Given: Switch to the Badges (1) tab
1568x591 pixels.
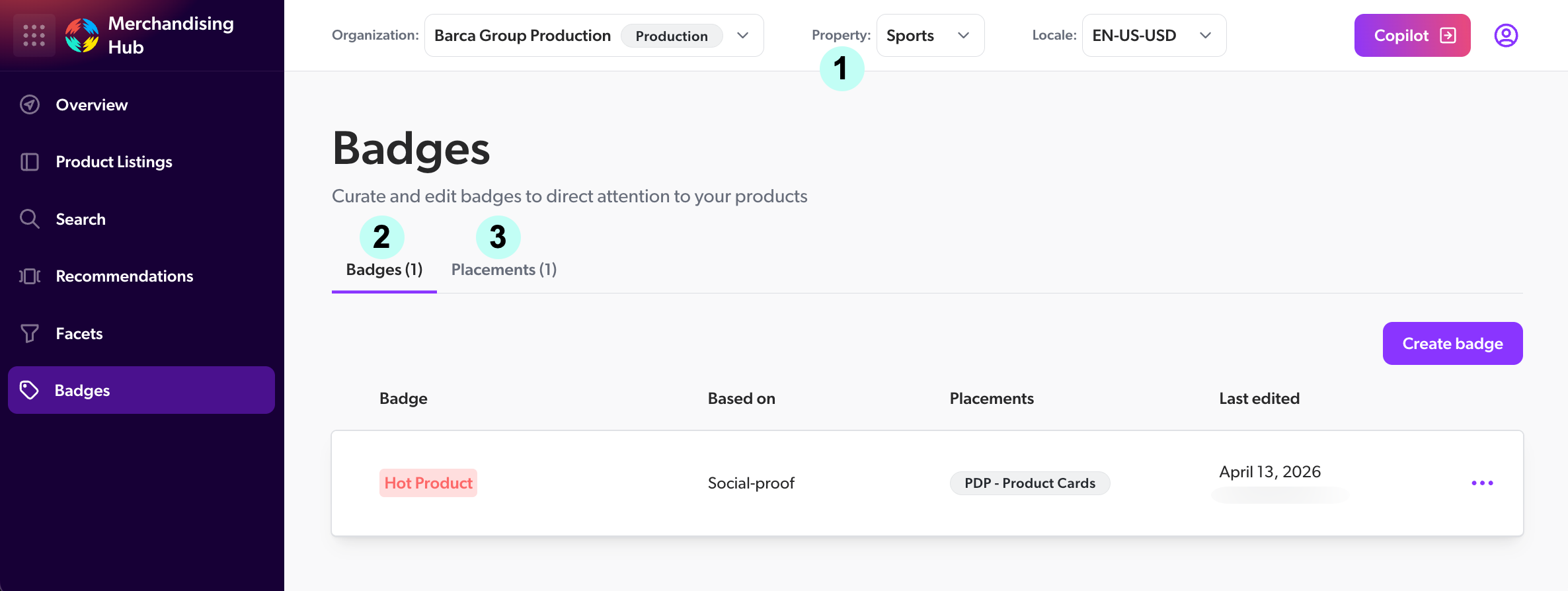Looking at the screenshot, I should [x=384, y=270].
